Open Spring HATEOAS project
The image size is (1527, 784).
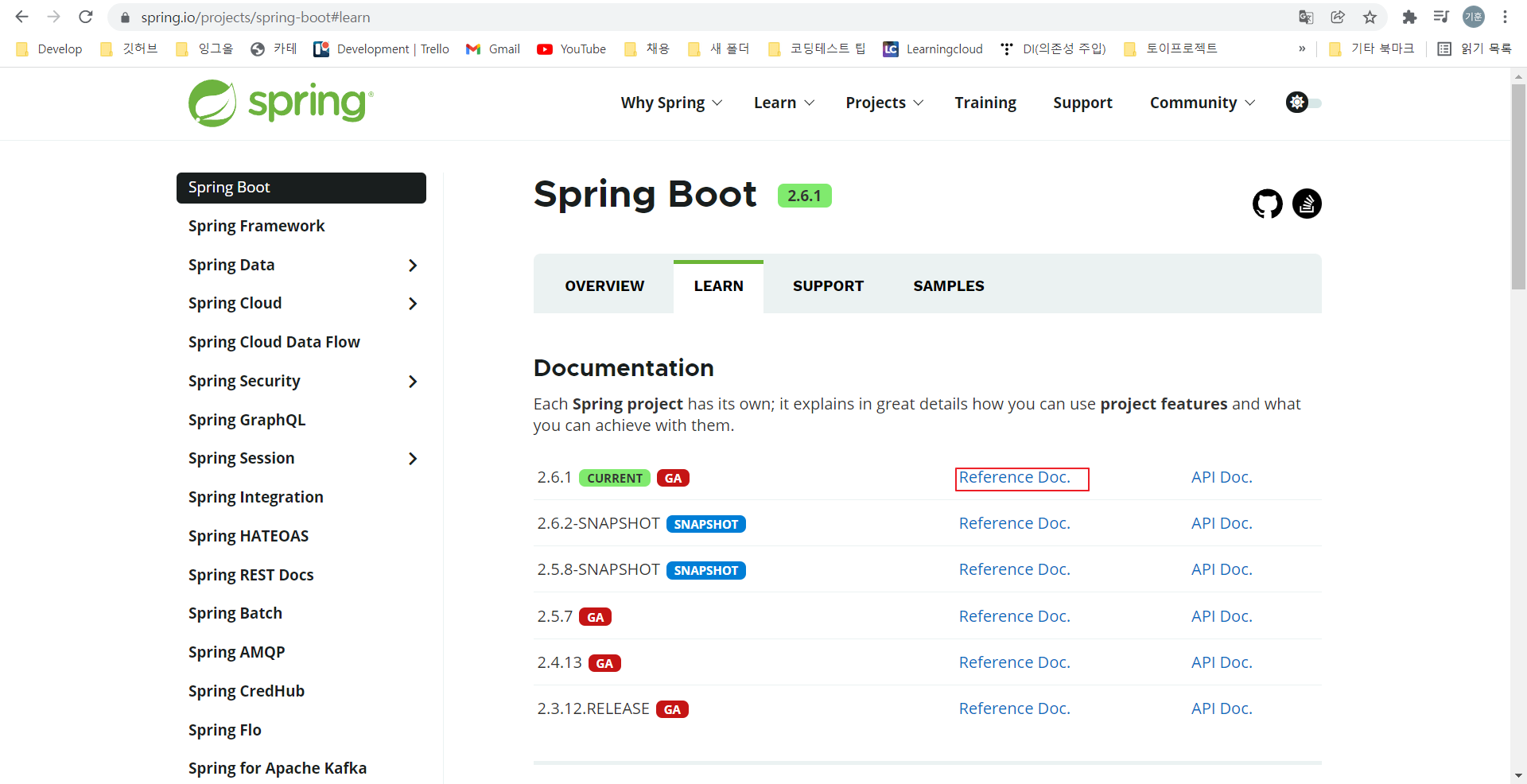[248, 537]
